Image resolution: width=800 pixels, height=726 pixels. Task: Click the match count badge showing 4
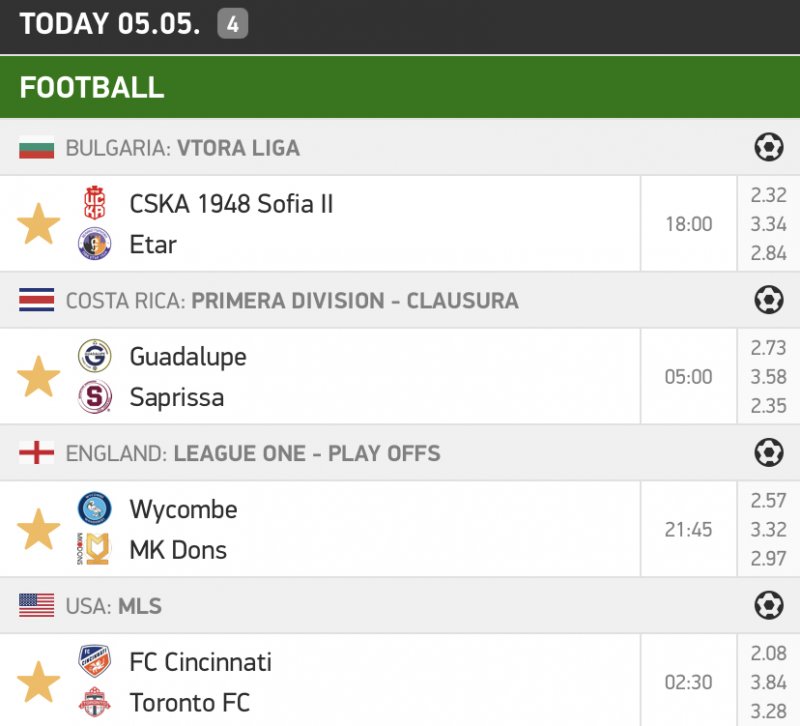click(232, 25)
